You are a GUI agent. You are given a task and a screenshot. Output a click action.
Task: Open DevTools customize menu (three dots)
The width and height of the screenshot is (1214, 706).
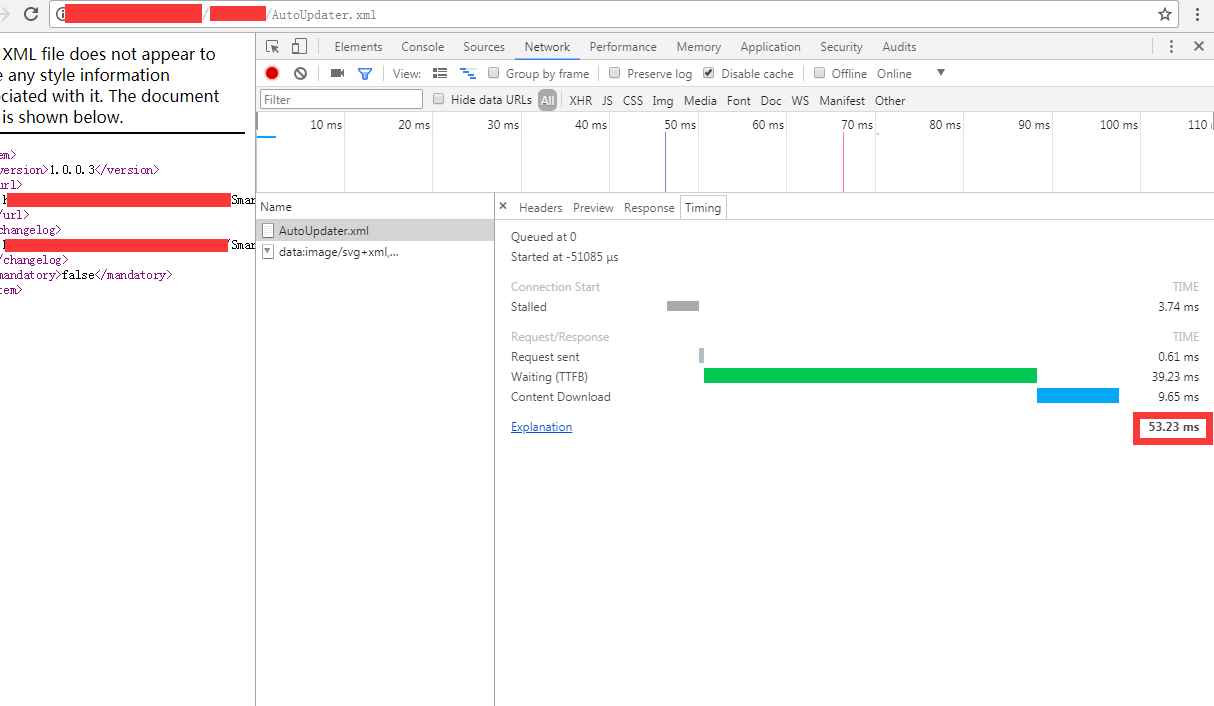coord(1171,47)
